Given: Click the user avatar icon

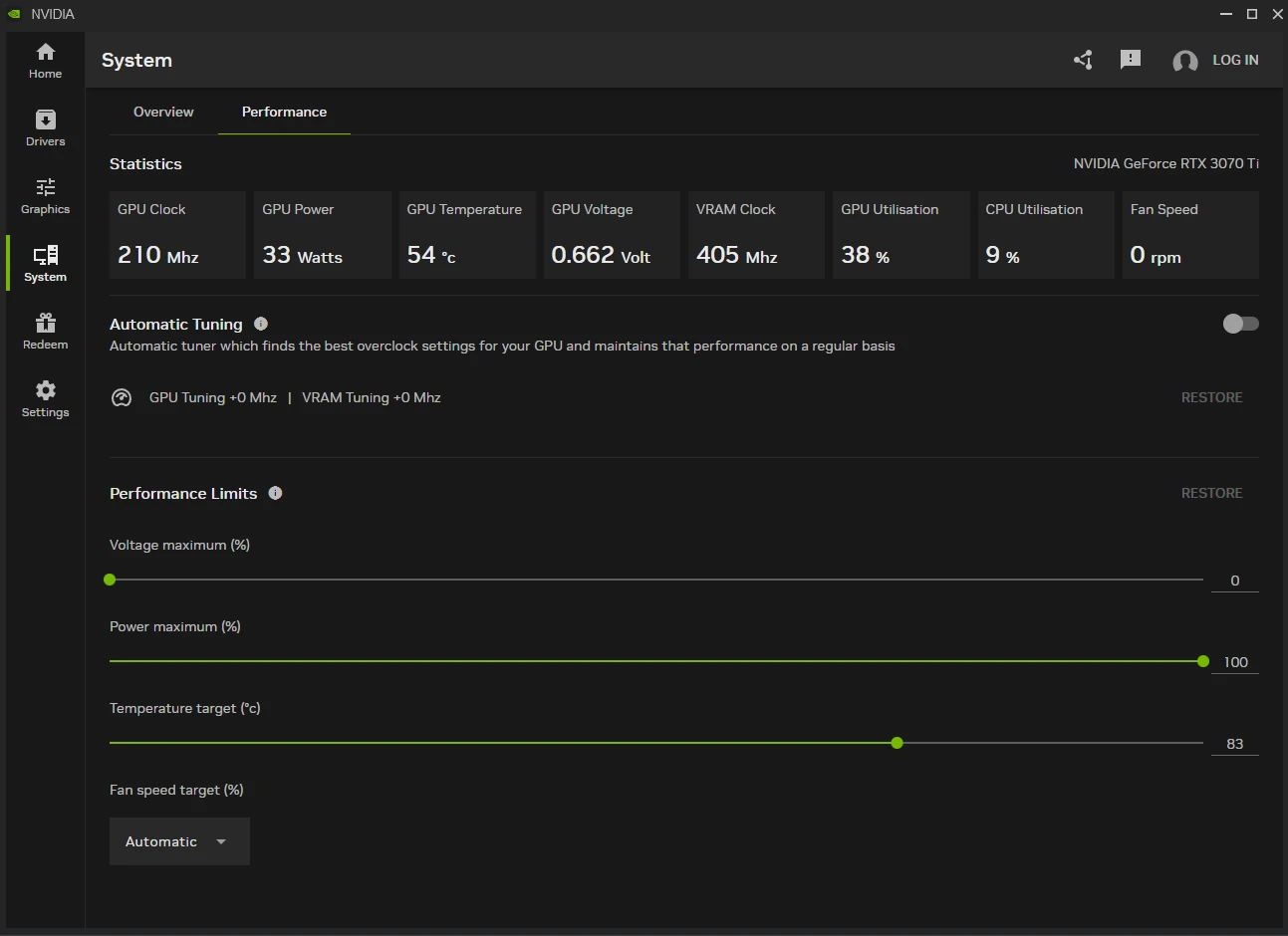Looking at the screenshot, I should tap(1185, 62).
